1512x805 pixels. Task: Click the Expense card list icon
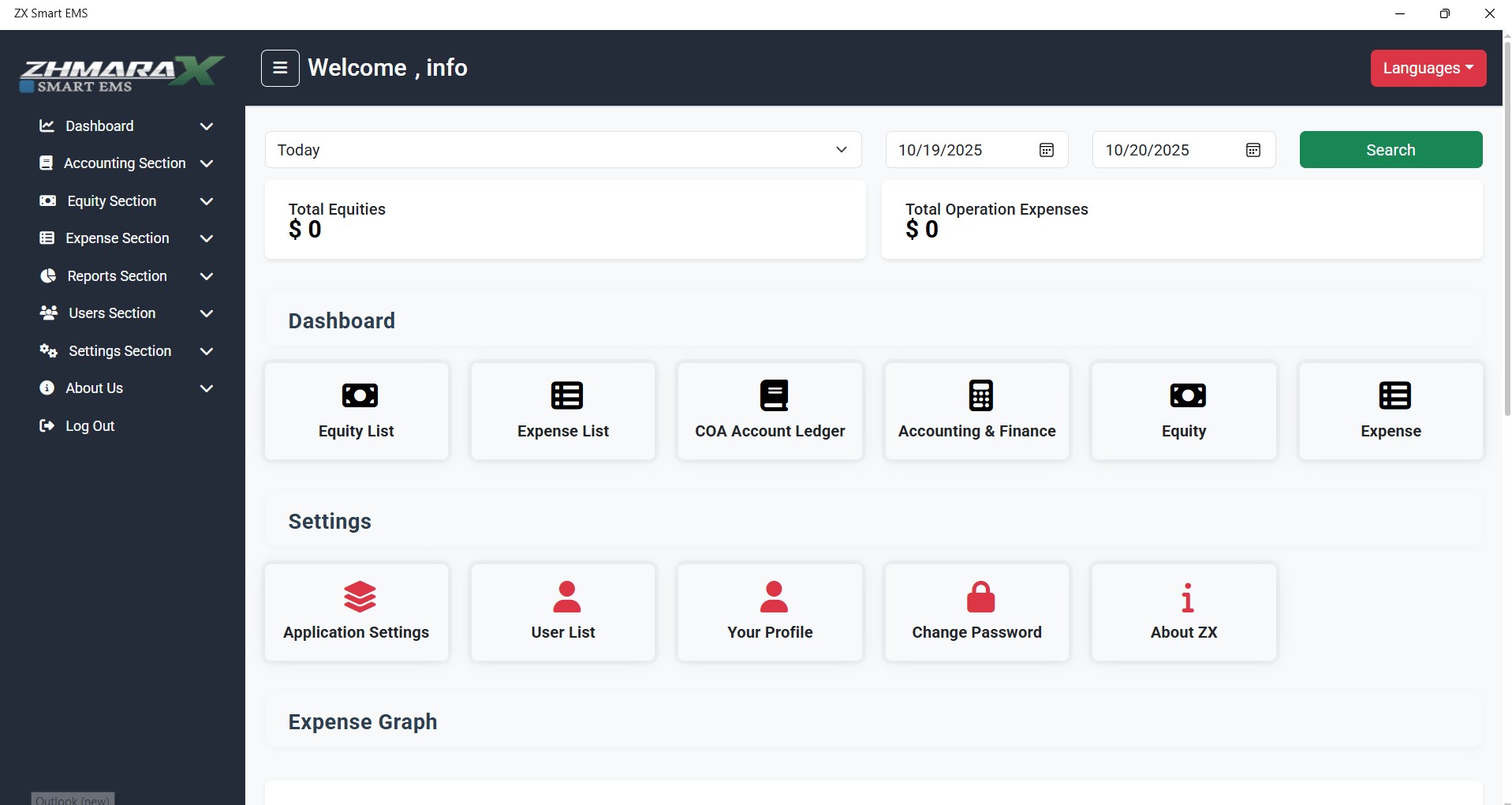coord(1394,395)
